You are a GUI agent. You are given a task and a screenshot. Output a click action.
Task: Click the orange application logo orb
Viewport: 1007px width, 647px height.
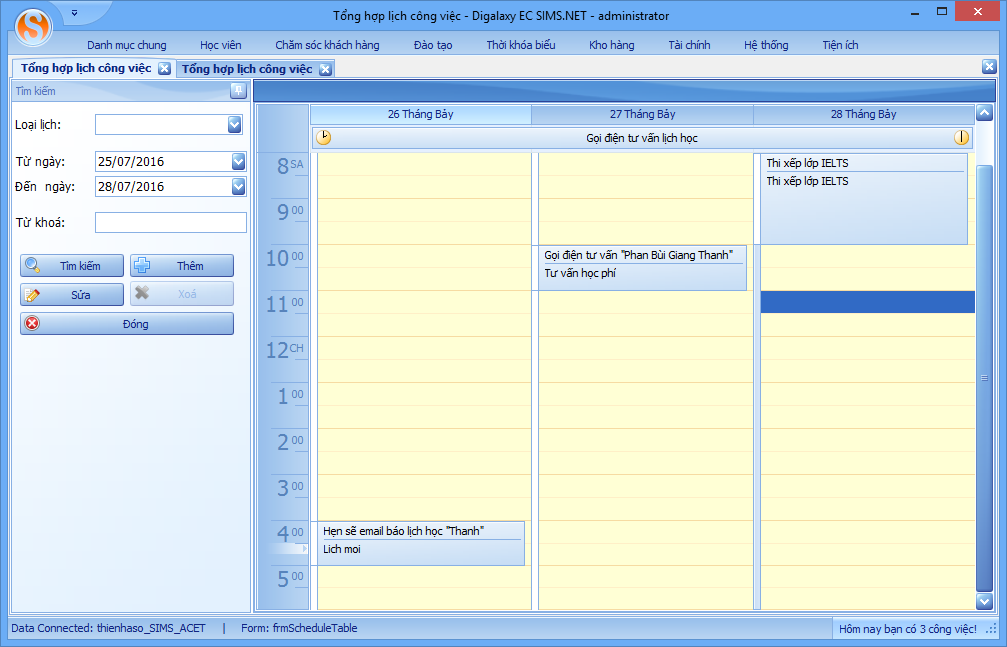[x=34, y=26]
